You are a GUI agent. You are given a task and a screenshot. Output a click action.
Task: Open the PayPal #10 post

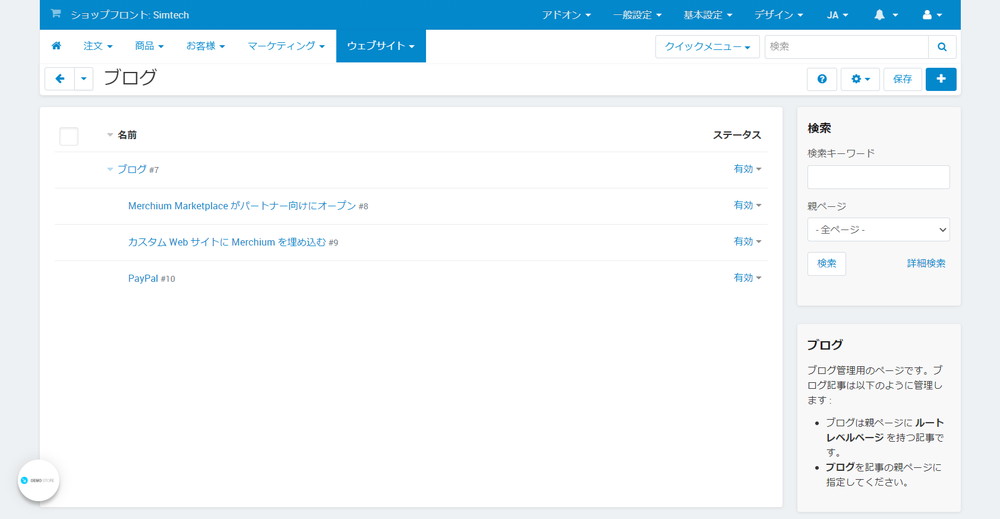pos(143,278)
